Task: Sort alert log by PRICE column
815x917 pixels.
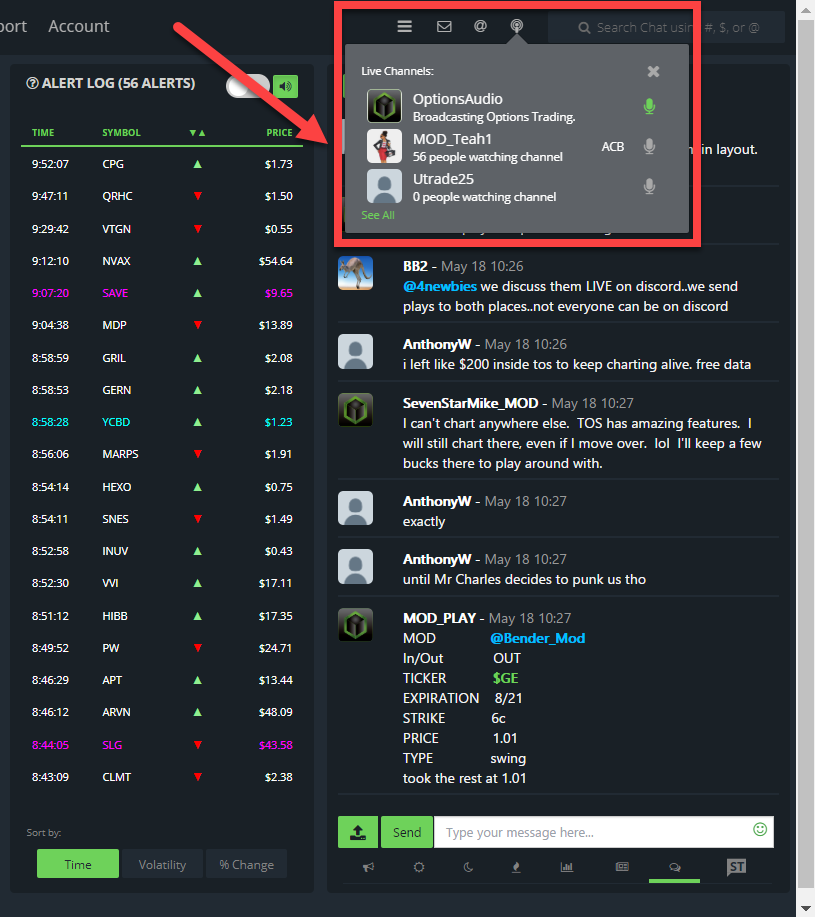Action: 279,133
